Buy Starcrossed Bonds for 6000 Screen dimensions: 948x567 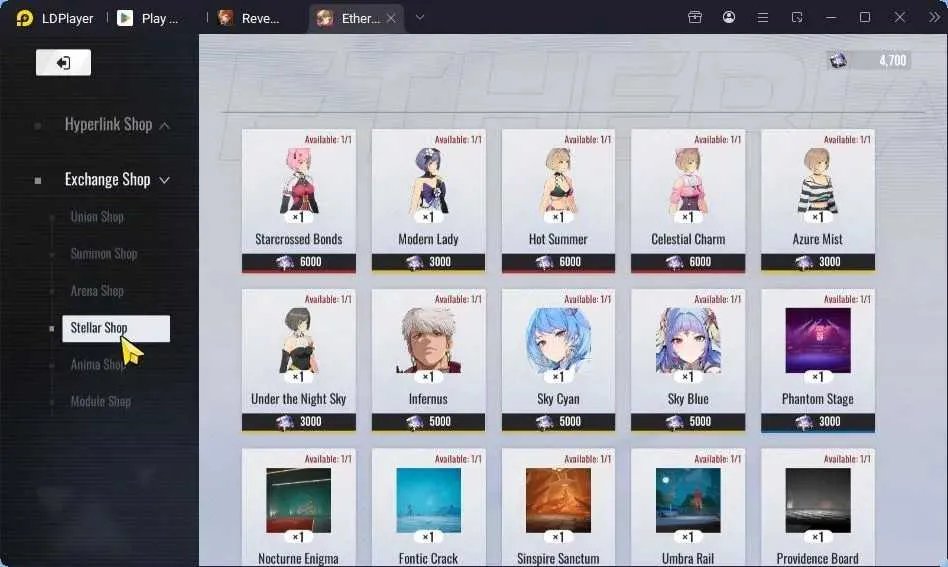299,262
